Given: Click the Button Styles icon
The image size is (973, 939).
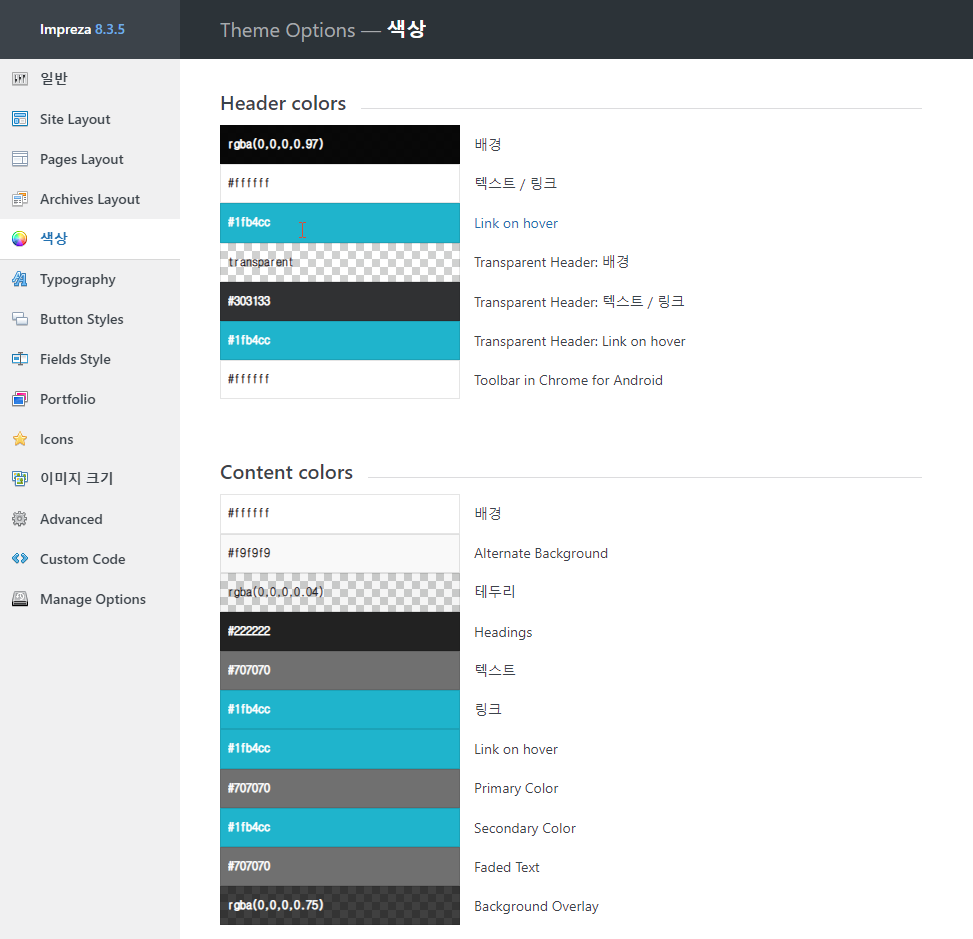Looking at the screenshot, I should point(20,319).
